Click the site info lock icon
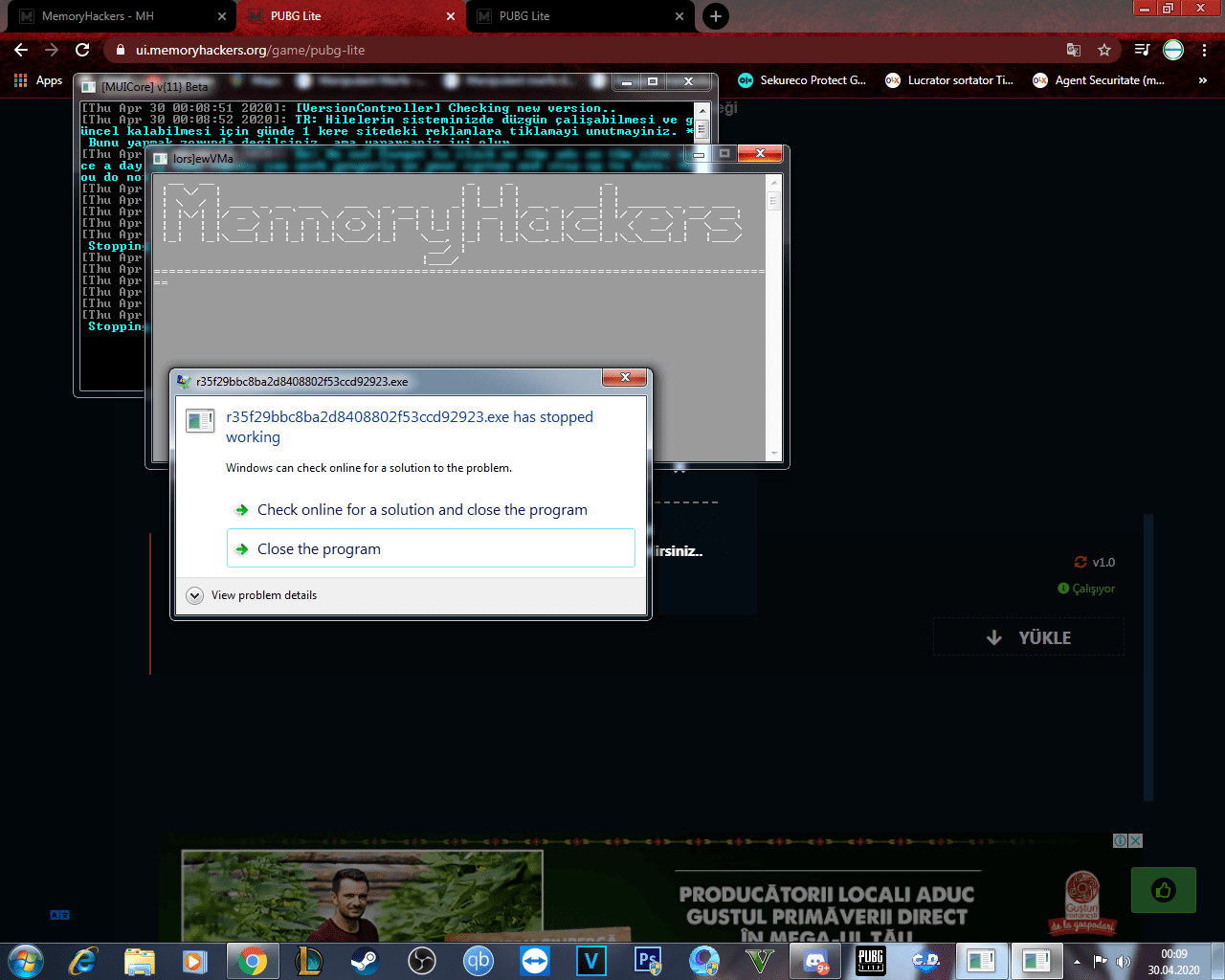 120,50
